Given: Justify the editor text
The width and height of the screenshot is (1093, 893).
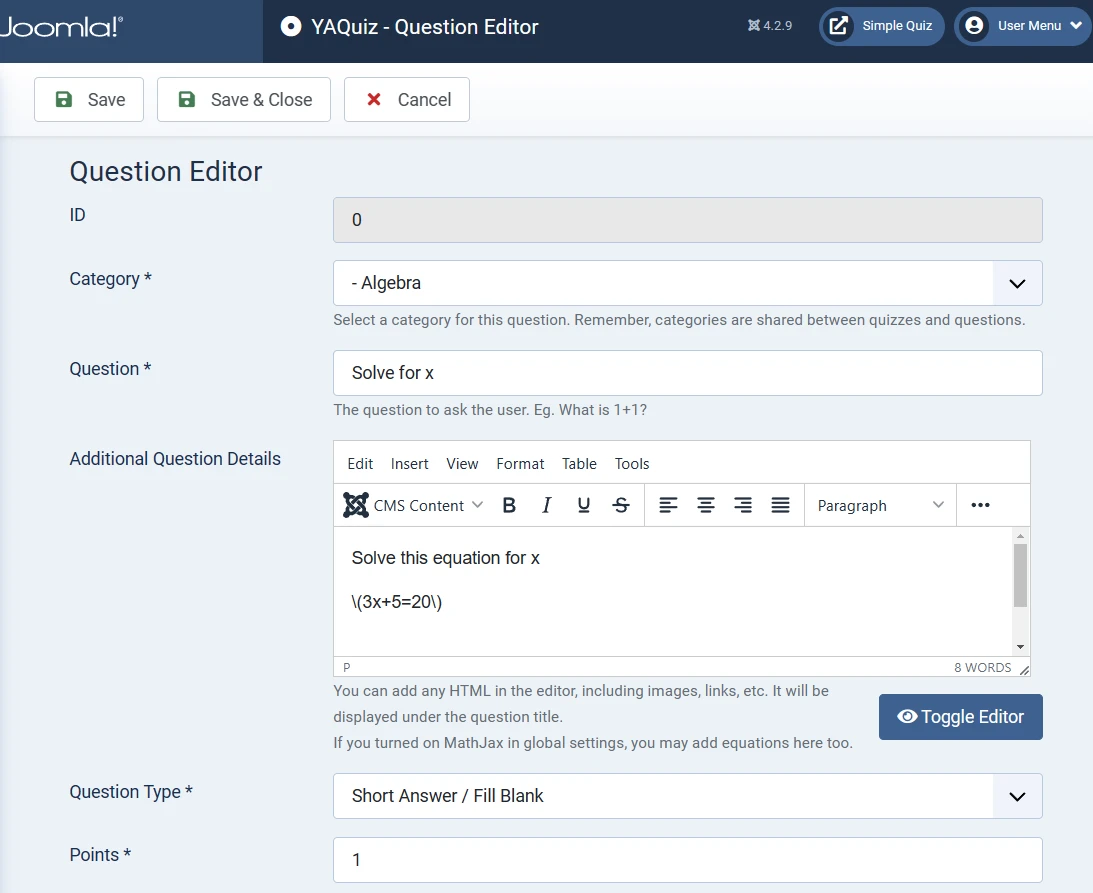Looking at the screenshot, I should click(x=781, y=506).
